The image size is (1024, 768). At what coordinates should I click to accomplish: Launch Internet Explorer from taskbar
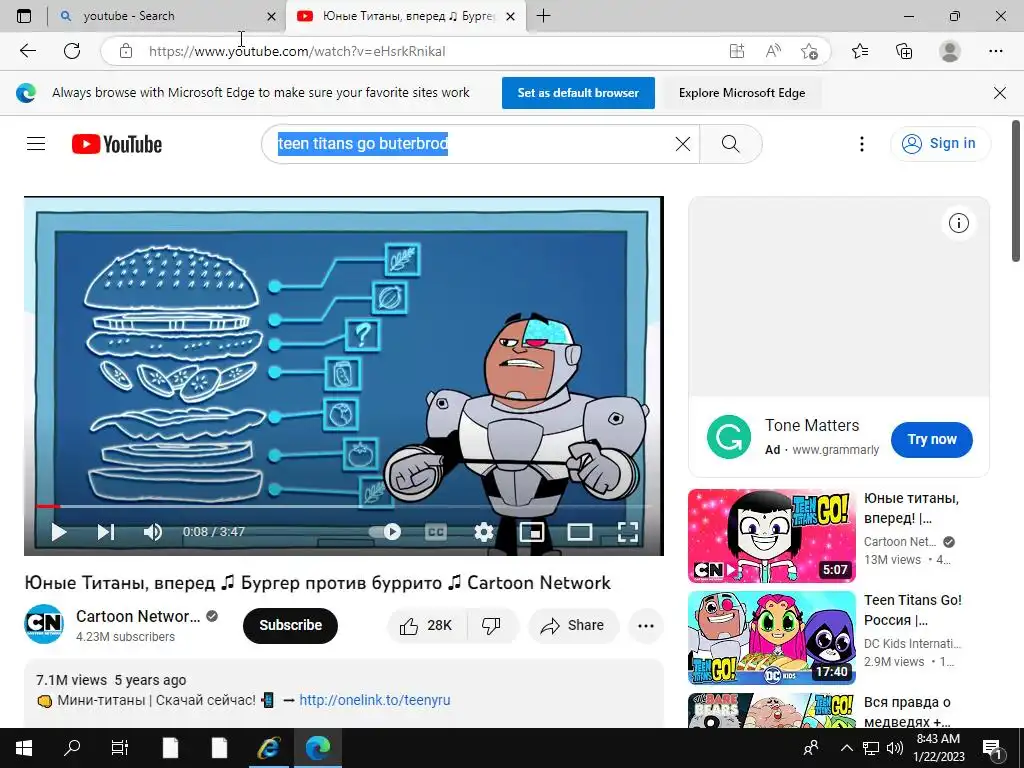268,748
